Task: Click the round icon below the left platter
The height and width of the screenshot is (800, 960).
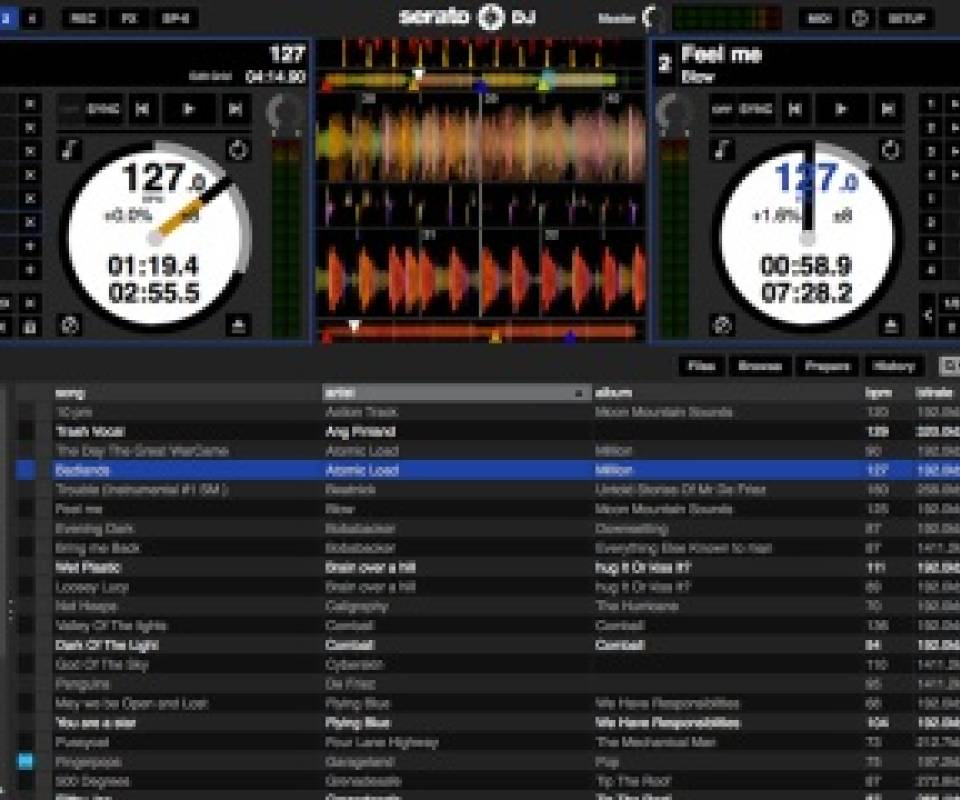Action: (70, 325)
